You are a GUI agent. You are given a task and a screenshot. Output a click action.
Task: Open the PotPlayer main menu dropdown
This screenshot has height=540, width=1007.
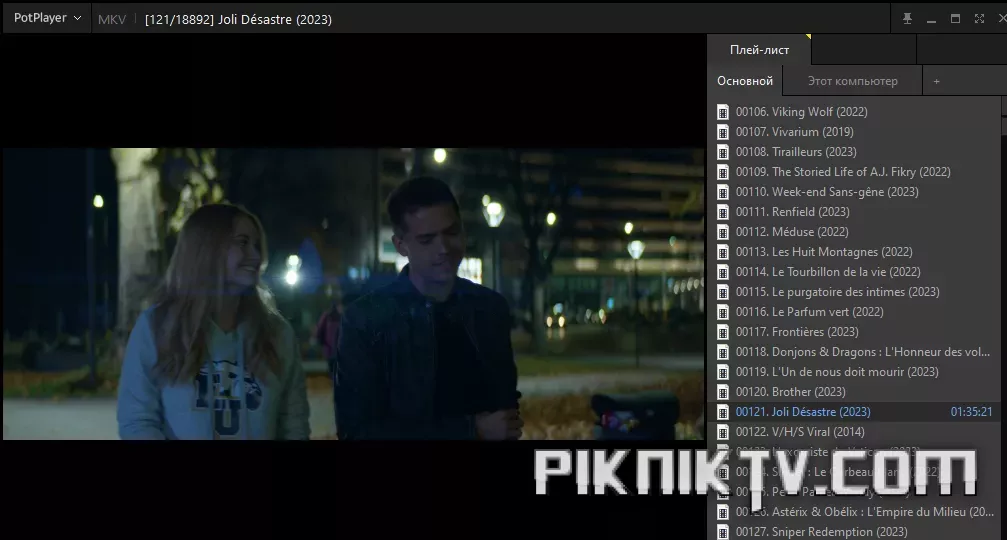(48, 18)
